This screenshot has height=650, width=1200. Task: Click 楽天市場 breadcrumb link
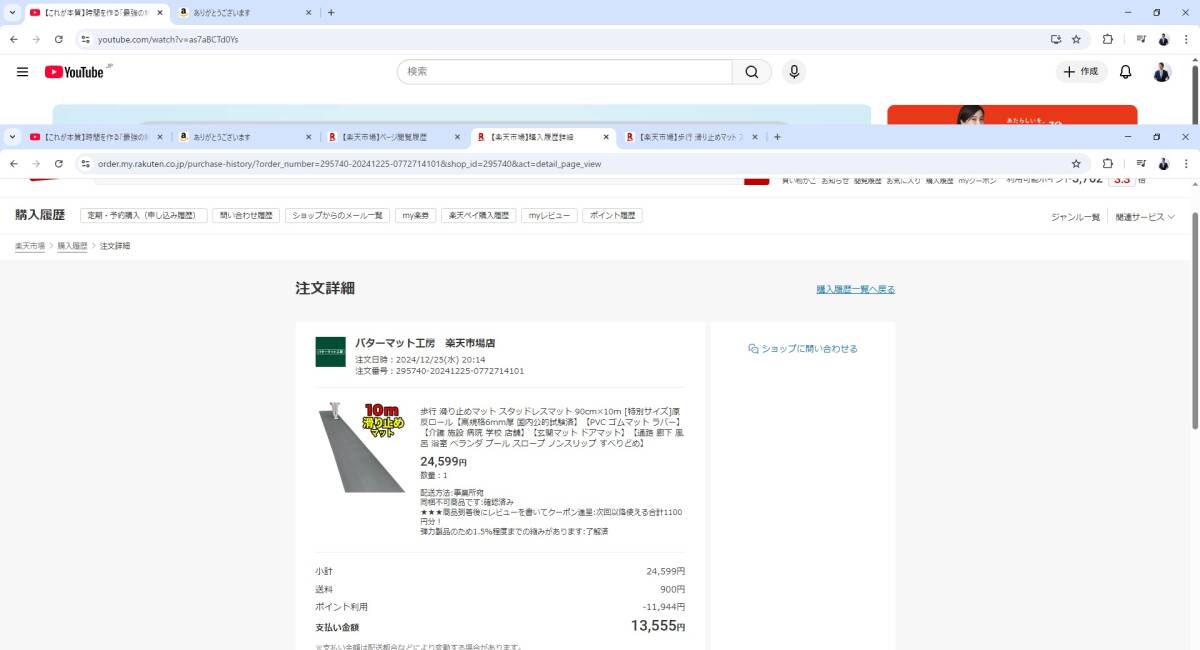pos(29,245)
